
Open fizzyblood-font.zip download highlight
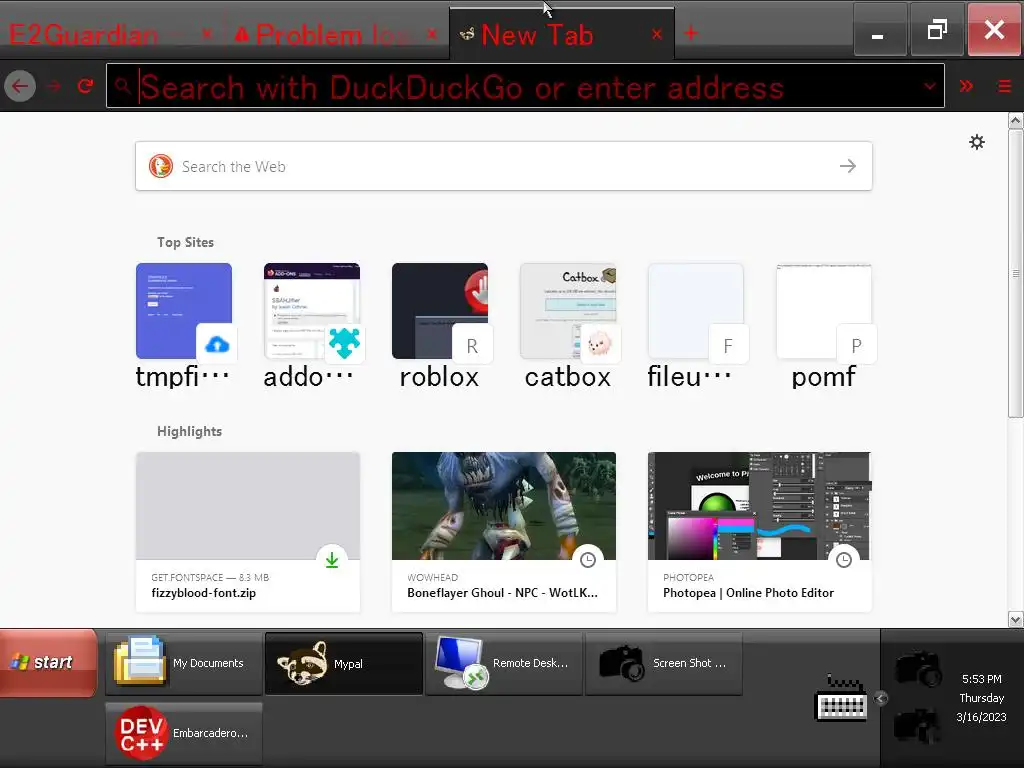click(248, 532)
